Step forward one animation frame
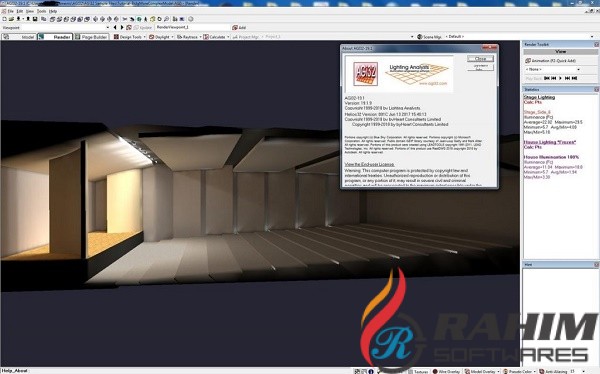This screenshot has width=600, height=374. [567, 78]
